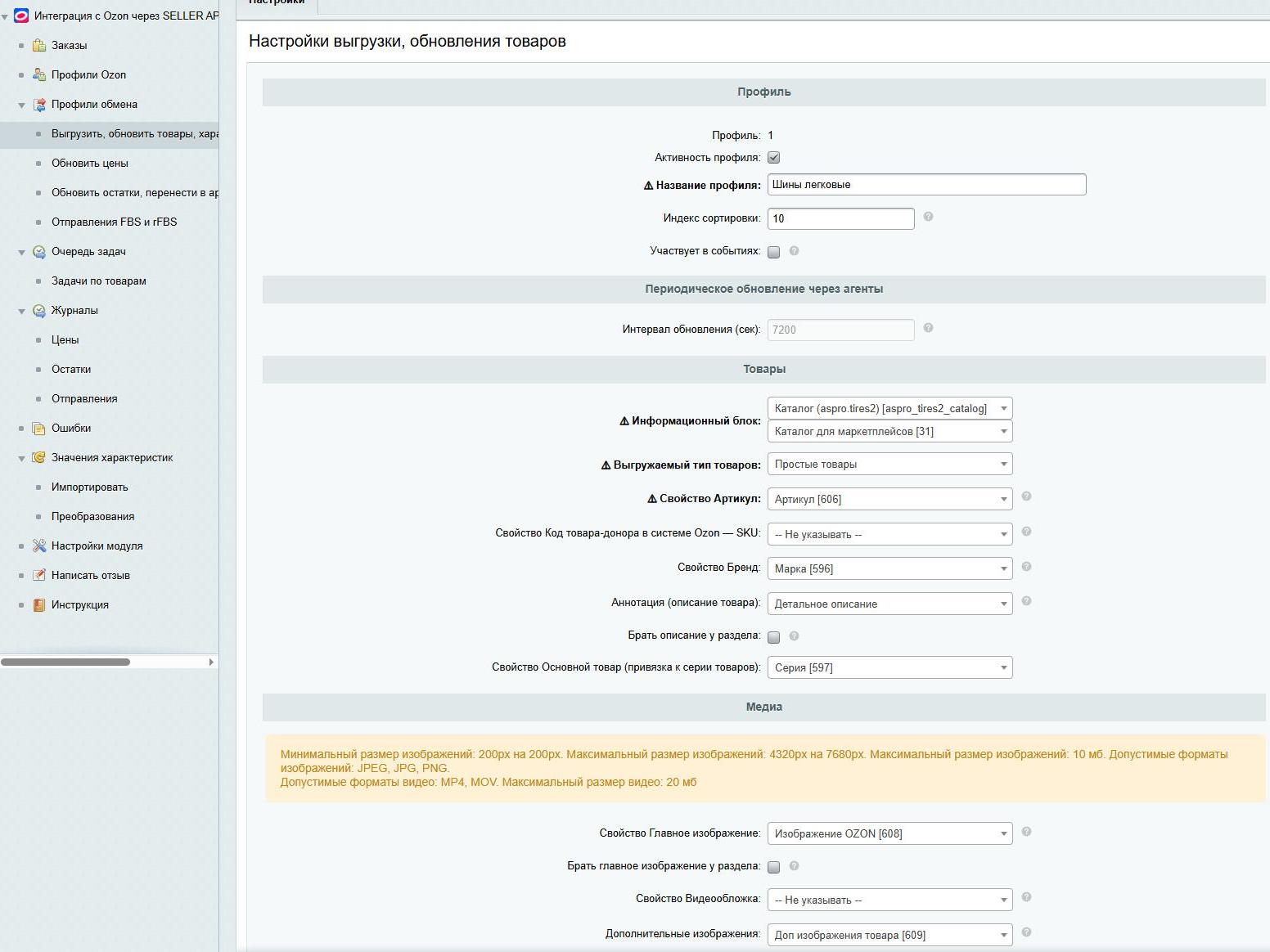Click the Журналы clock icon

[38, 310]
